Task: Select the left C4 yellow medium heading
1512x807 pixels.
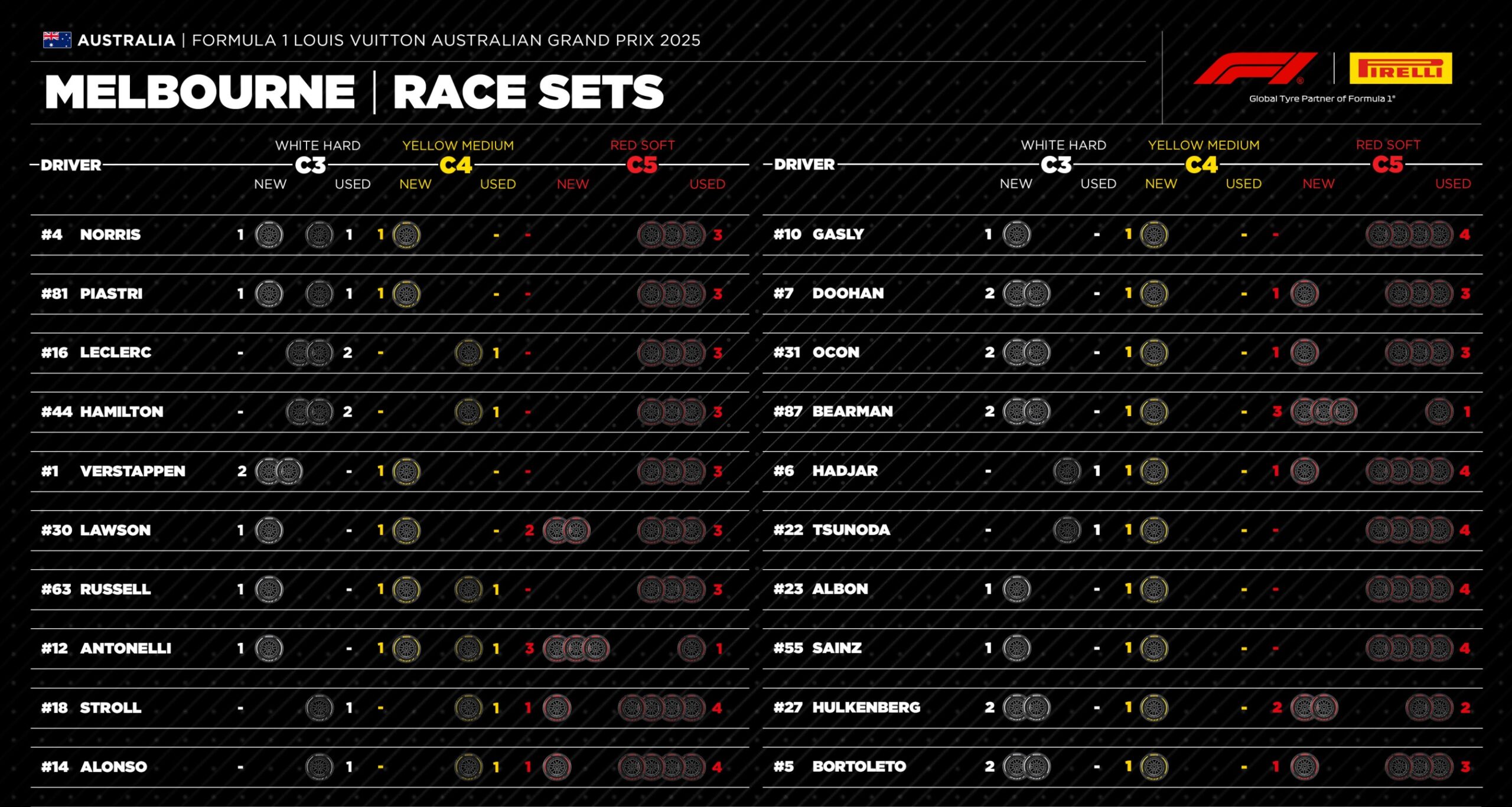Action: (x=456, y=165)
